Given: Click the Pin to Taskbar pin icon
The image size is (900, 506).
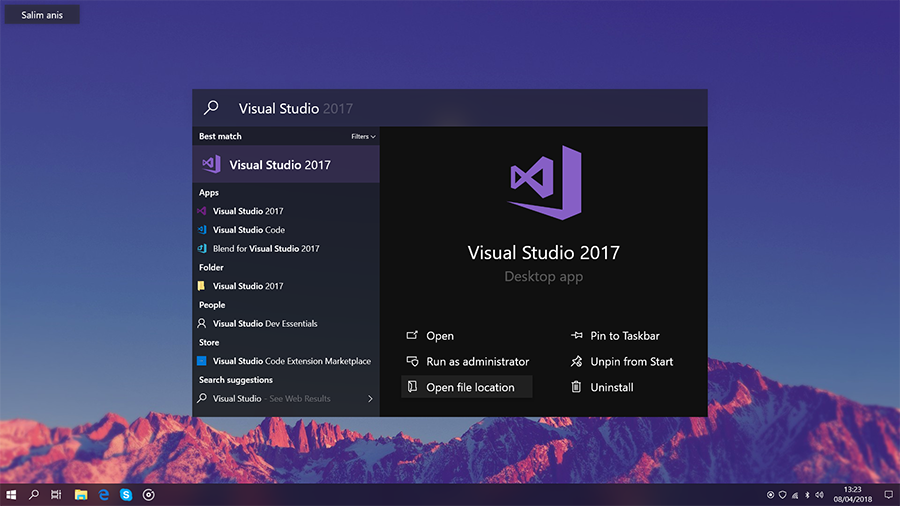Looking at the screenshot, I should [576, 335].
